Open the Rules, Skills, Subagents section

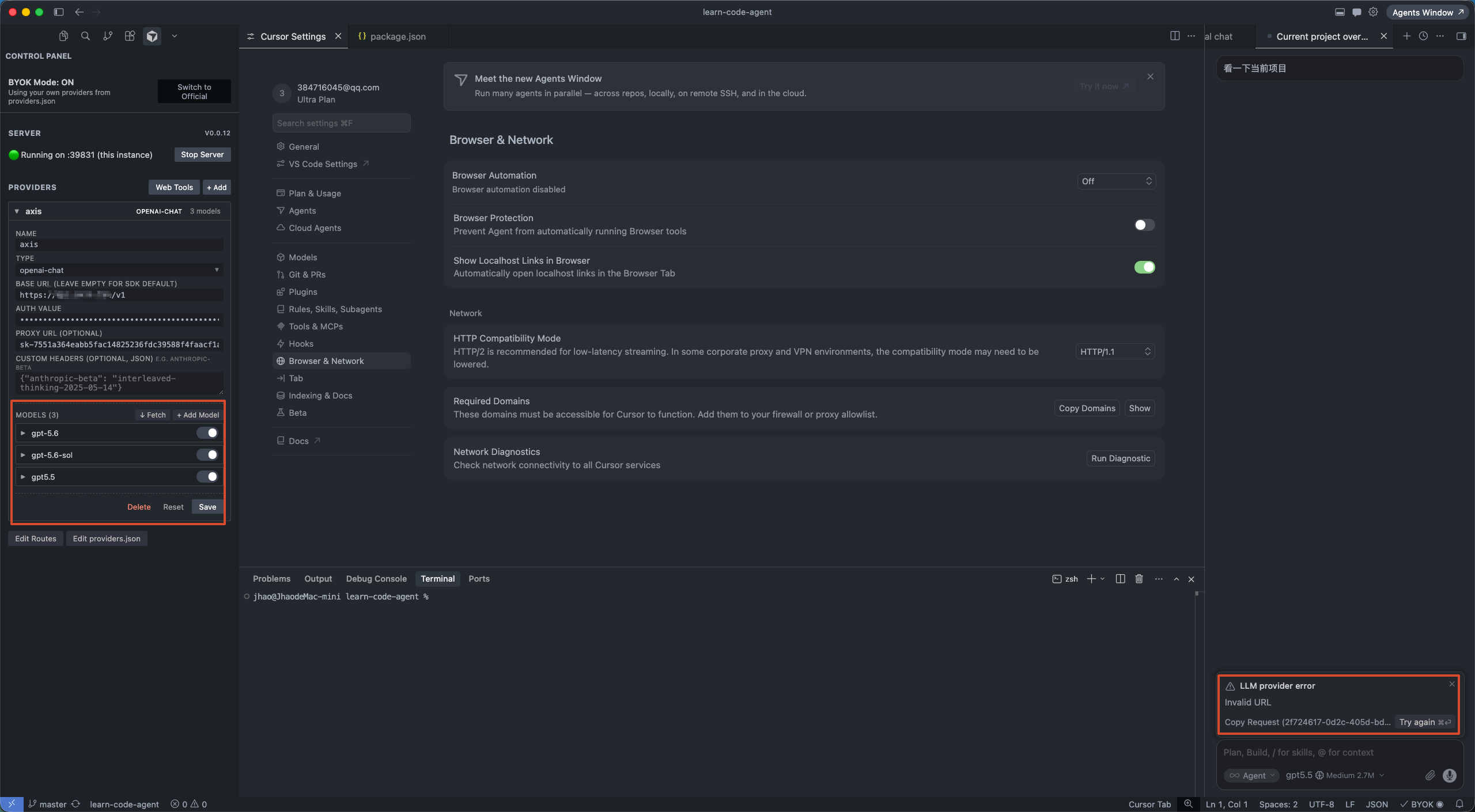tap(342, 309)
